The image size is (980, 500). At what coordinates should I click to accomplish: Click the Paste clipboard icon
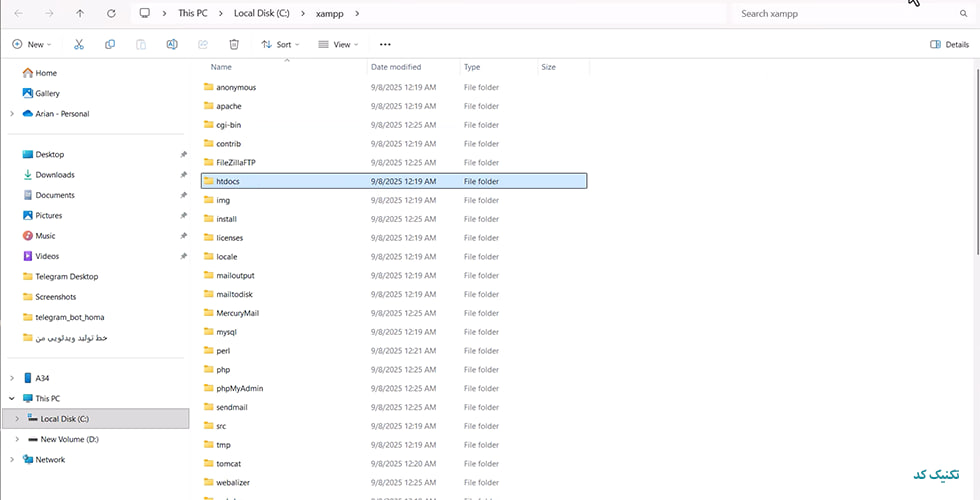(x=141, y=44)
